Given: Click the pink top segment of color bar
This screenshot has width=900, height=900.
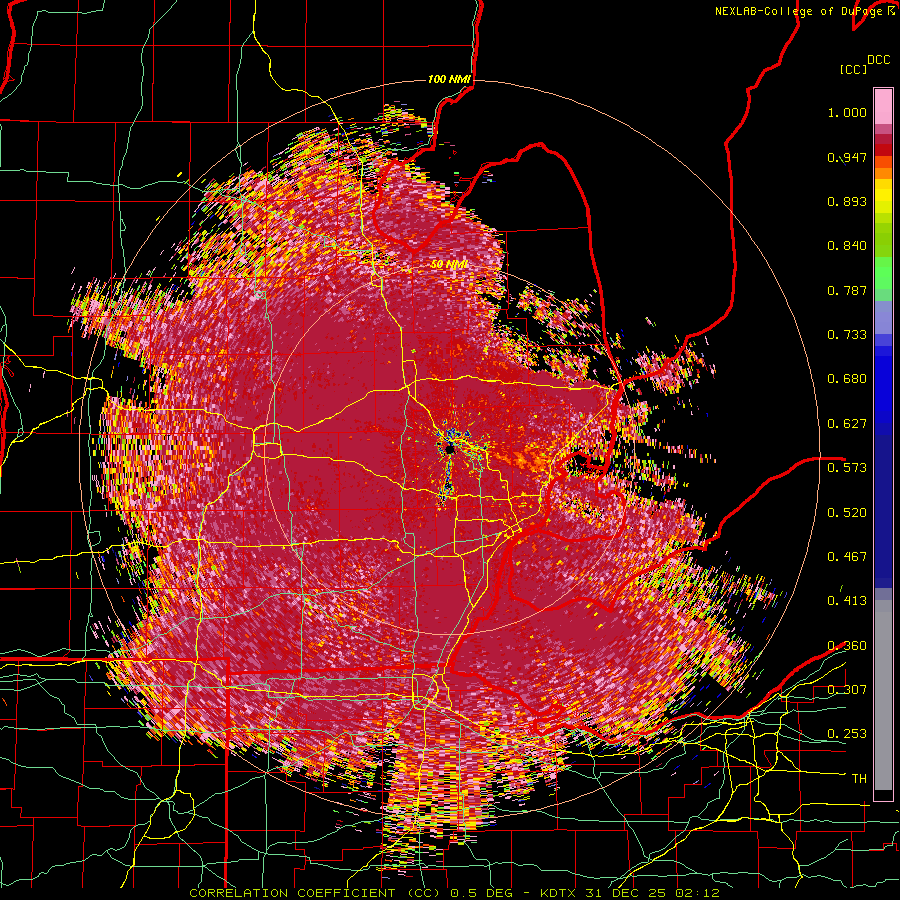Looking at the screenshot, I should point(883,106).
